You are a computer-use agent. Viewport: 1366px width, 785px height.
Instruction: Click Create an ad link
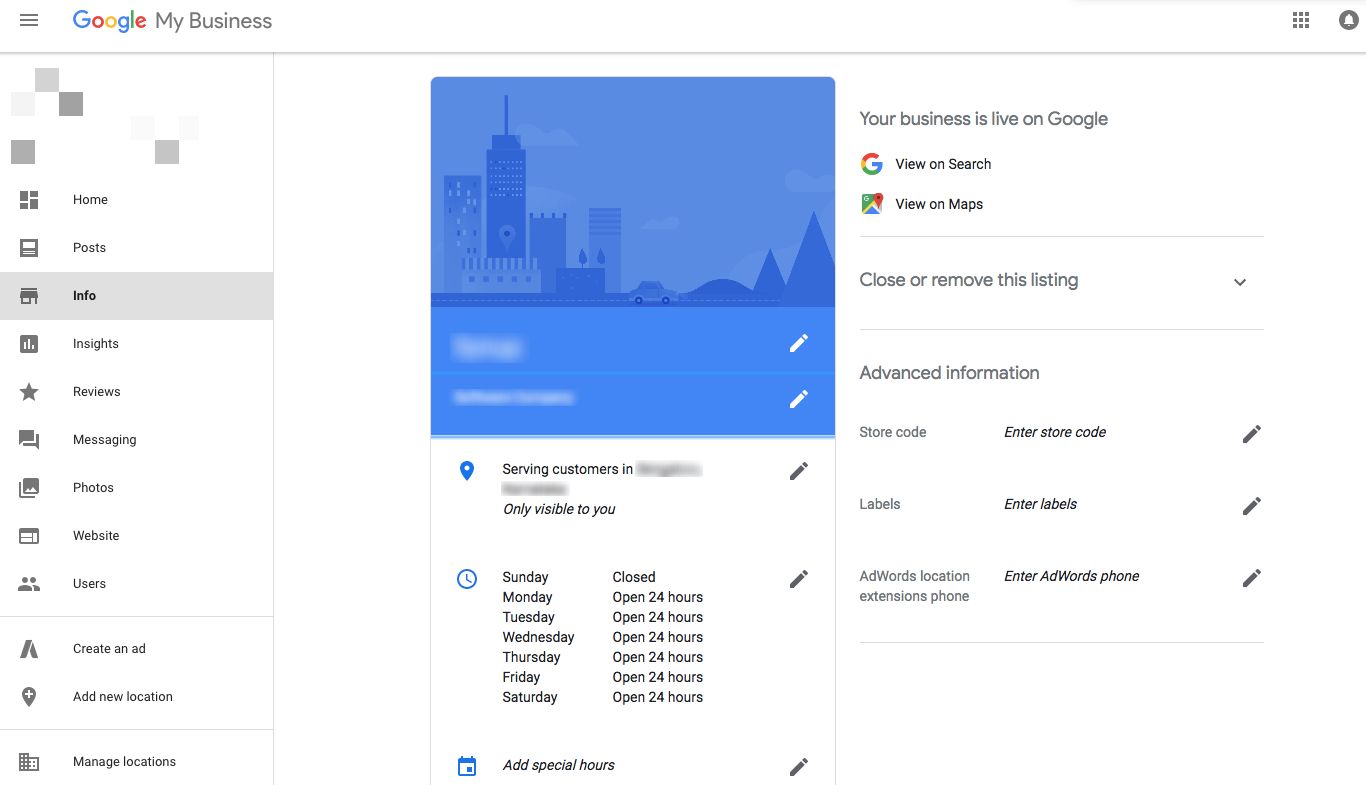(109, 649)
